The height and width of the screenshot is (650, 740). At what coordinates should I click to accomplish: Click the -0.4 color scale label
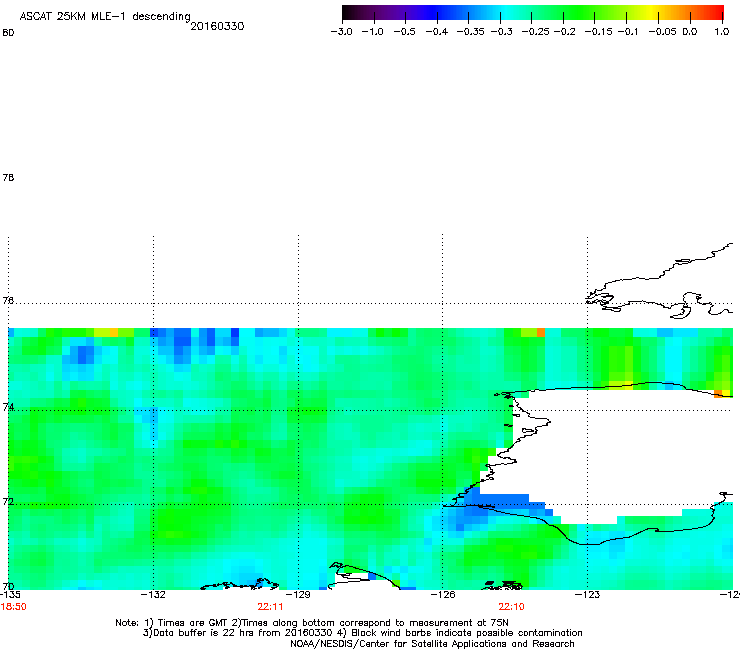coord(437,32)
